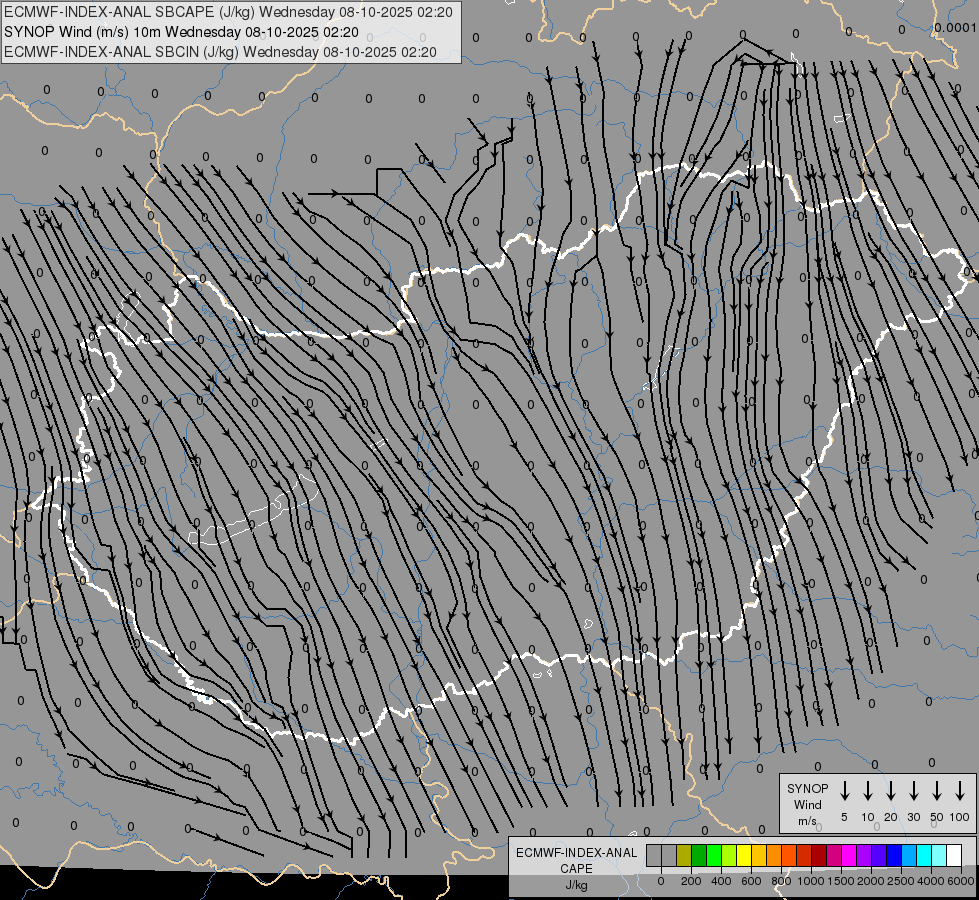Select the dark red legend swatch

tap(819, 855)
